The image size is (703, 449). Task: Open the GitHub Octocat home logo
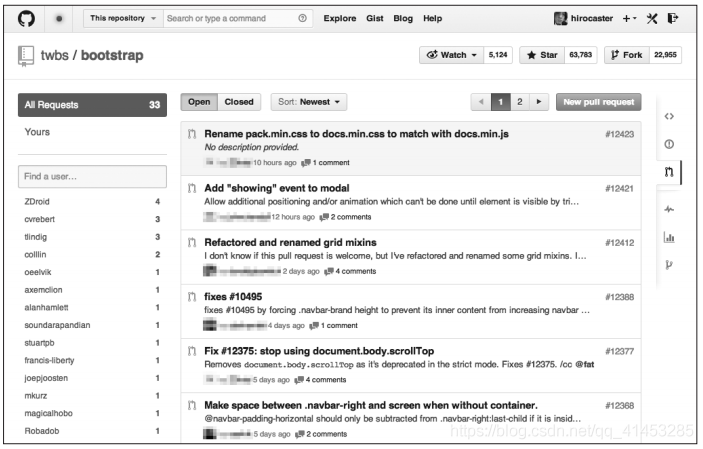point(26,18)
